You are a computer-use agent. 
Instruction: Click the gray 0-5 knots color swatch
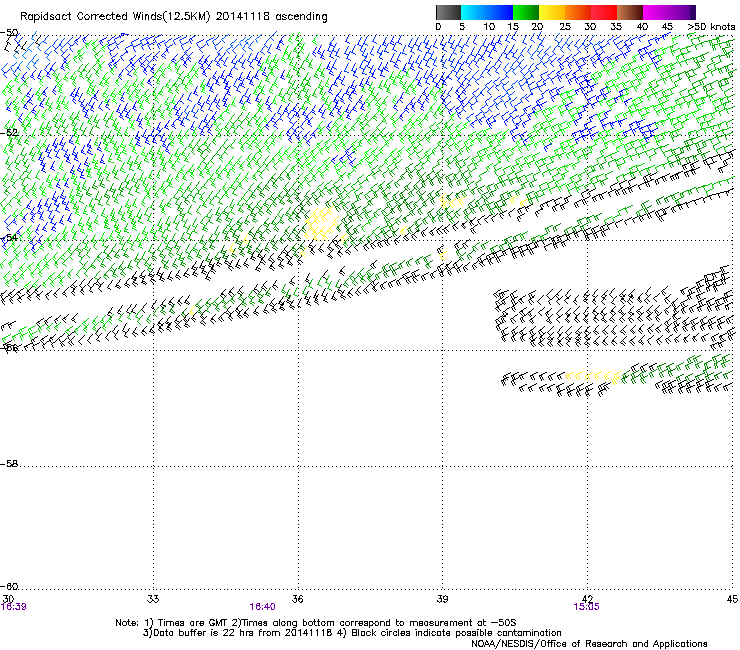tap(448, 12)
